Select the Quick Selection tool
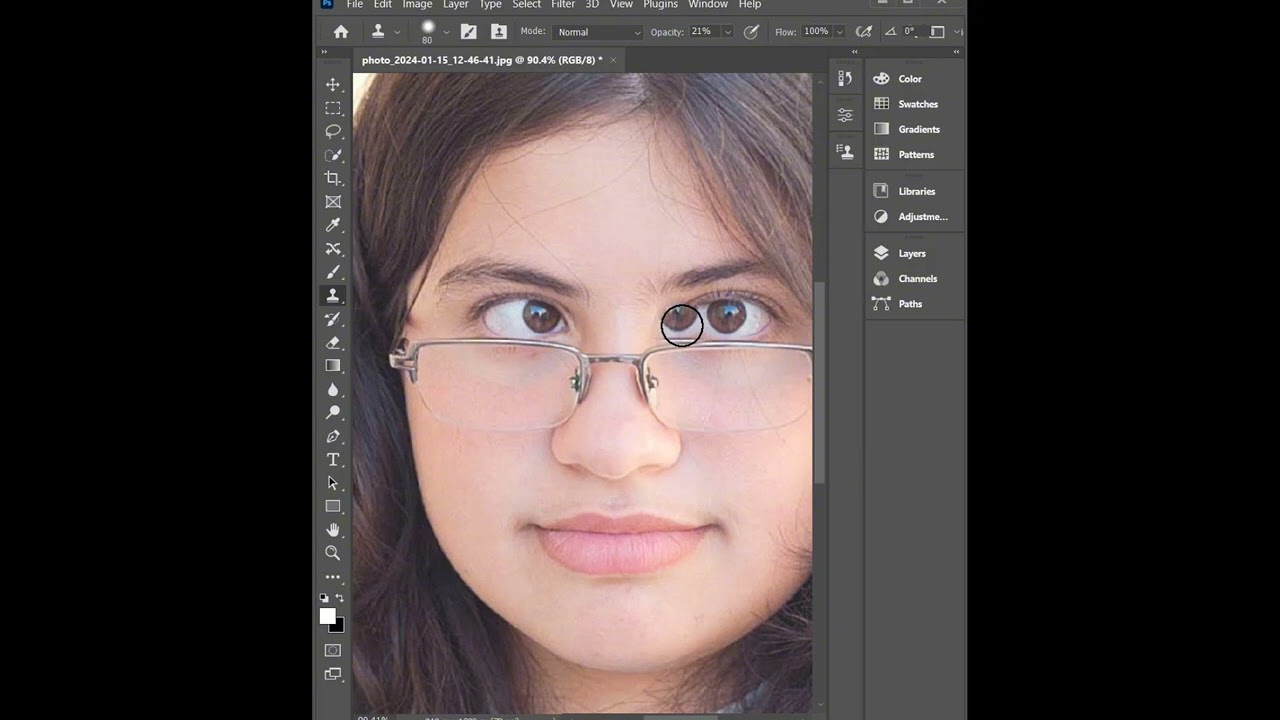The width and height of the screenshot is (1280, 720). [x=333, y=155]
